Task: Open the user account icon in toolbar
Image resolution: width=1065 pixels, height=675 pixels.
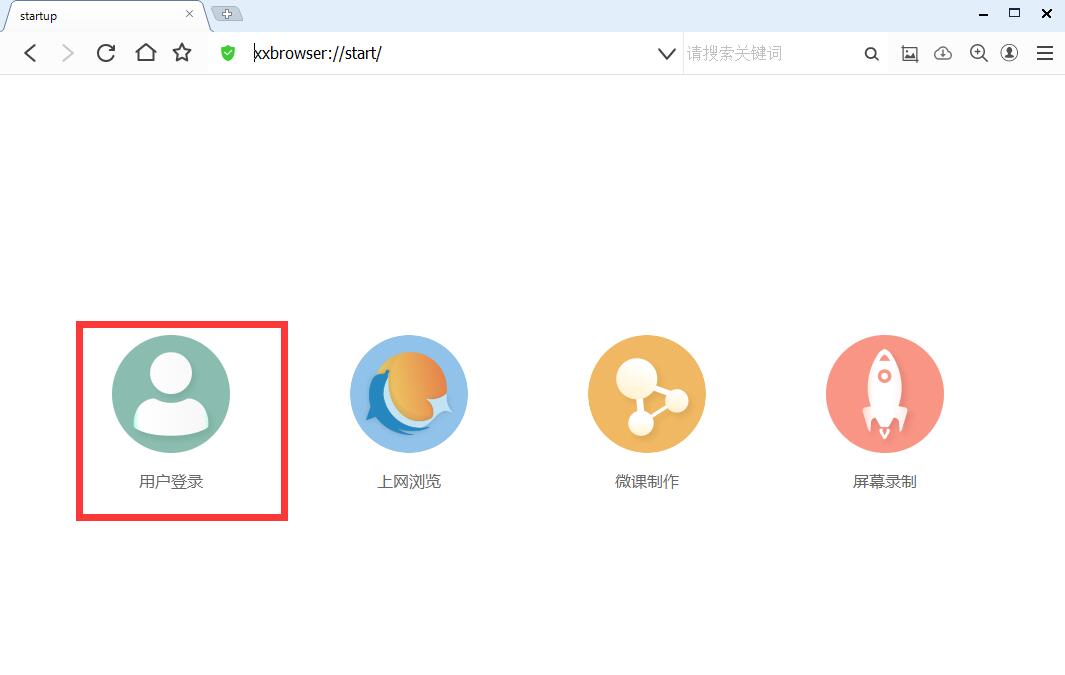Action: (1009, 53)
